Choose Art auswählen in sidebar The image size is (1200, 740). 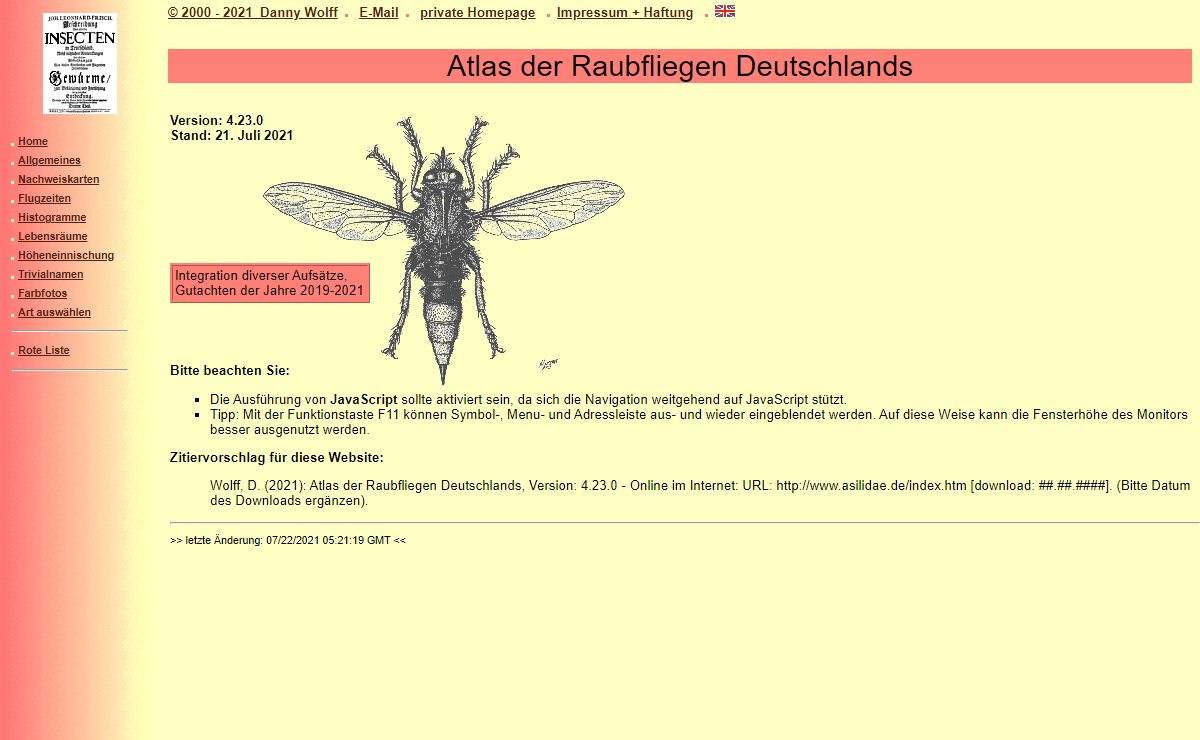(x=54, y=313)
